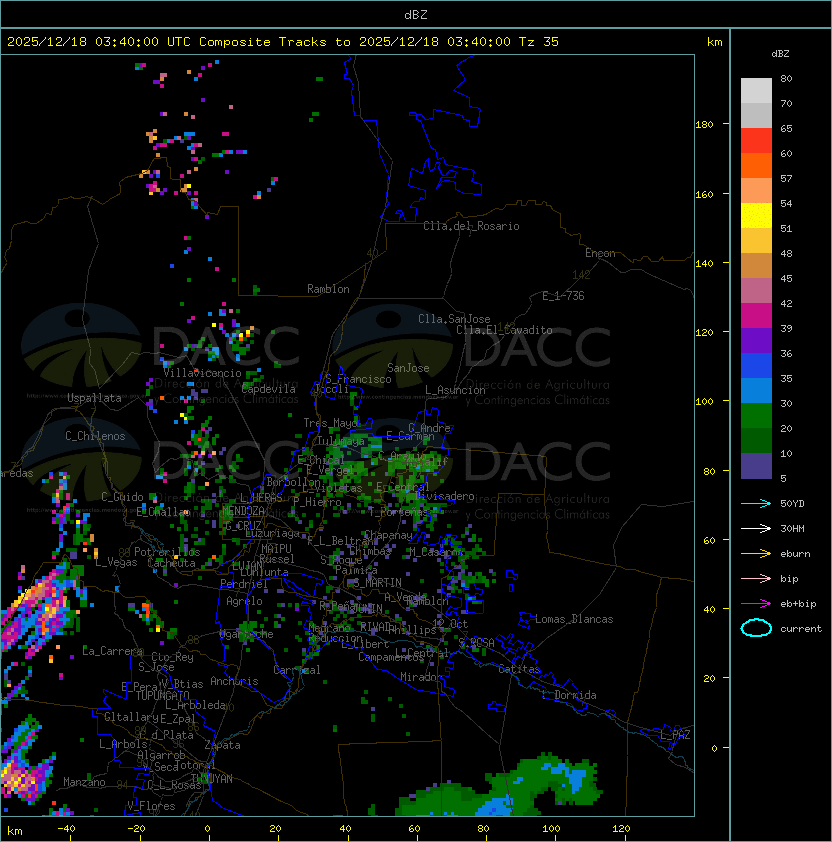Click the 'L_Dormida' map label
Viewport: 832px width, 842px height.
(569, 695)
